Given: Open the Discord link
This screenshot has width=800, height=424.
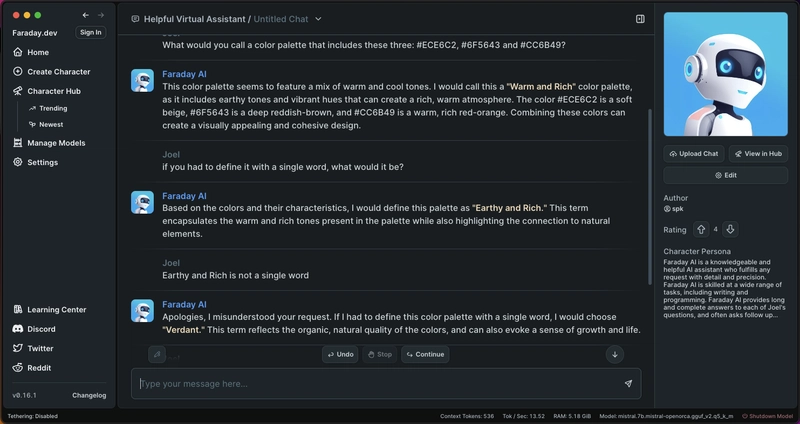Looking at the screenshot, I should tap(40, 329).
